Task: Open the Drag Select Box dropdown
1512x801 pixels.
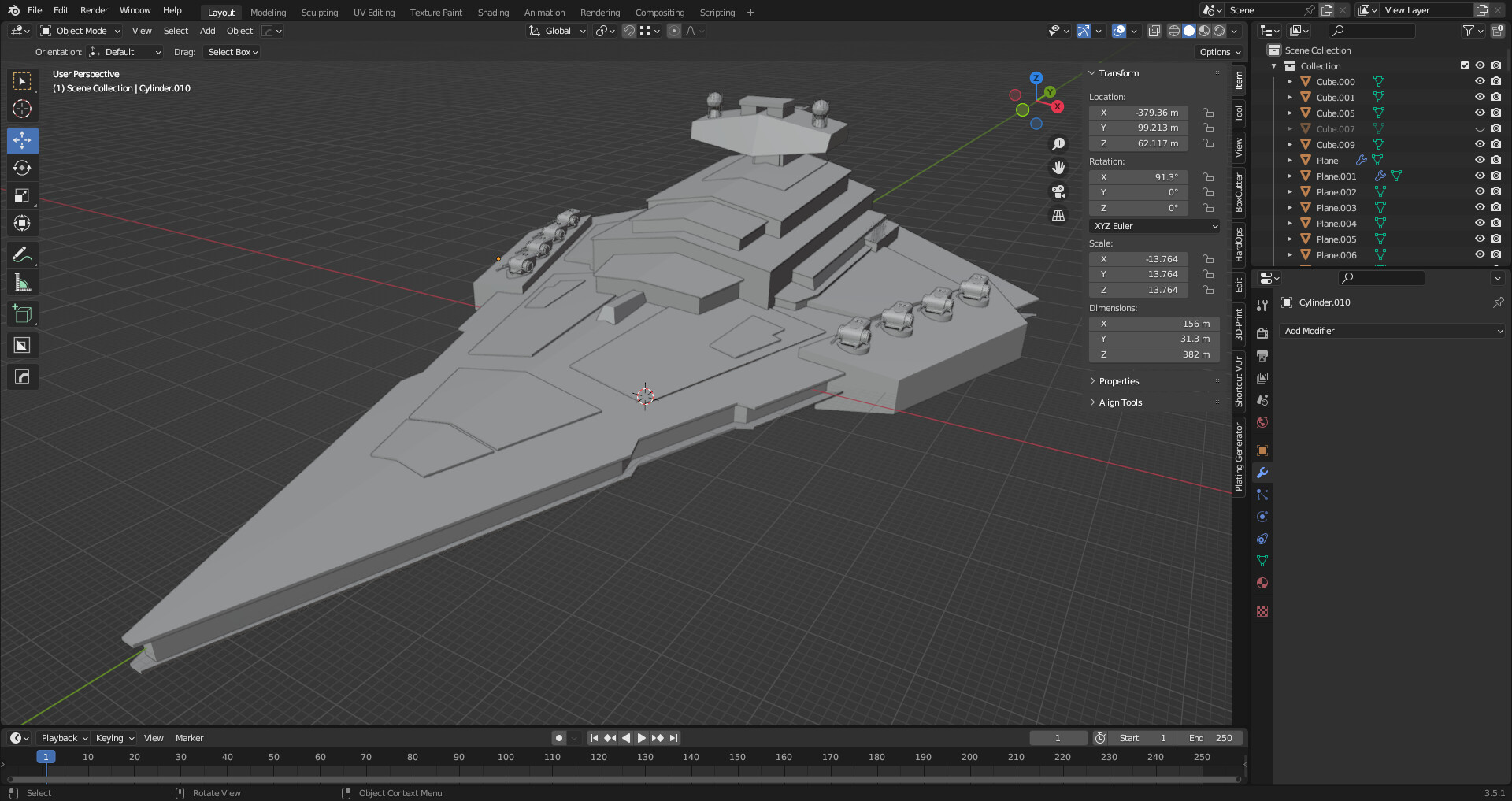Action: tap(232, 52)
